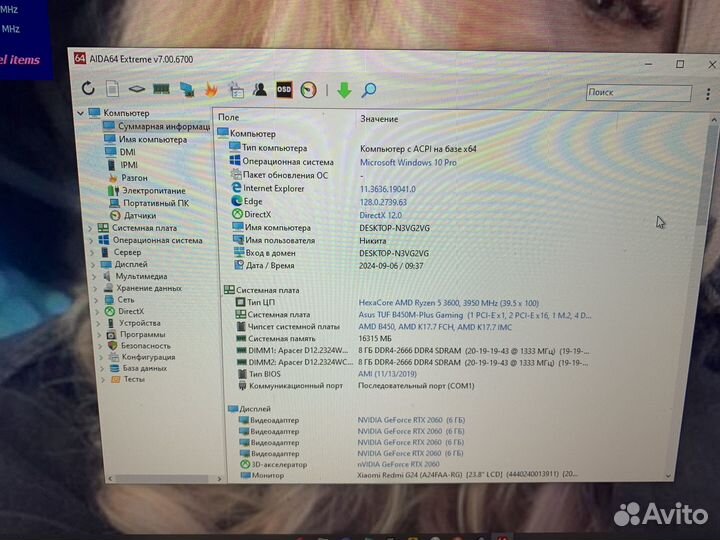
Task: Select the Разгон tree item
Action: click(x=135, y=178)
